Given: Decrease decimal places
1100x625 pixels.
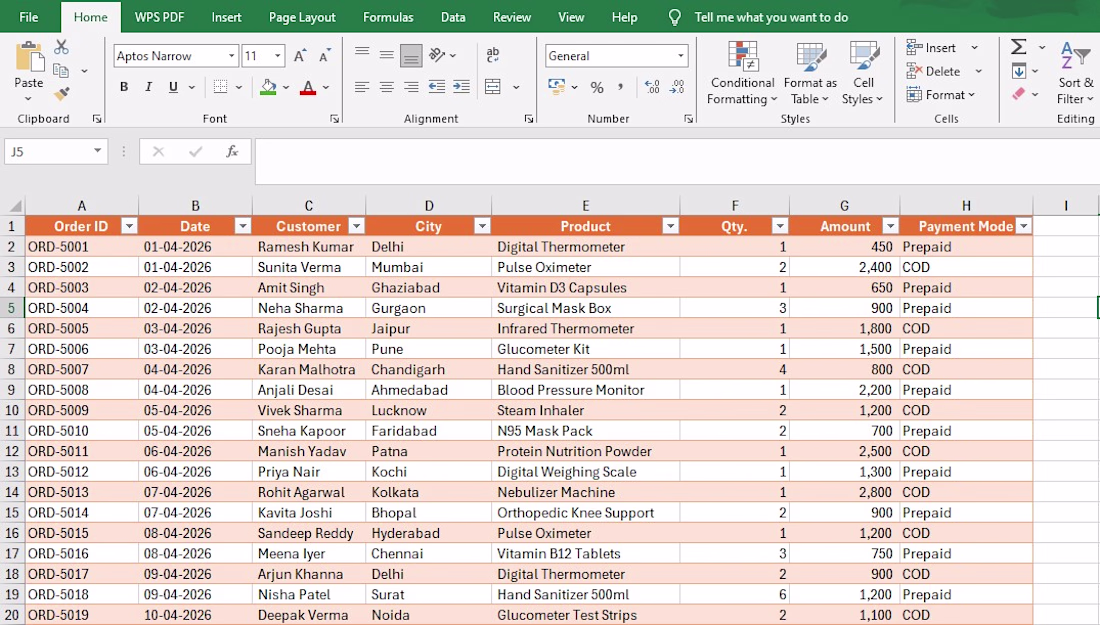Looking at the screenshot, I should click(677, 87).
